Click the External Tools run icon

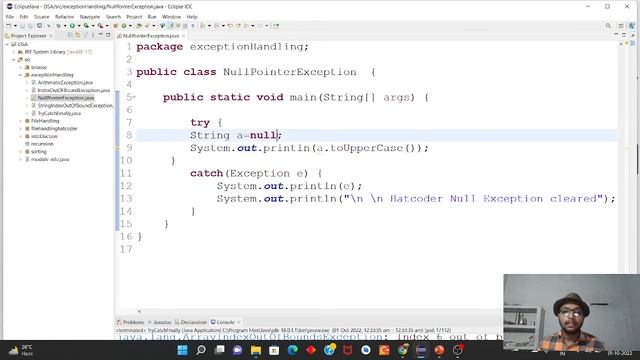[100, 26]
